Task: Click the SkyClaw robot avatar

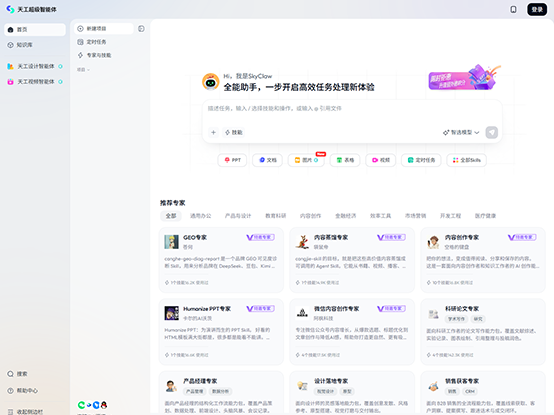Action: (211, 82)
